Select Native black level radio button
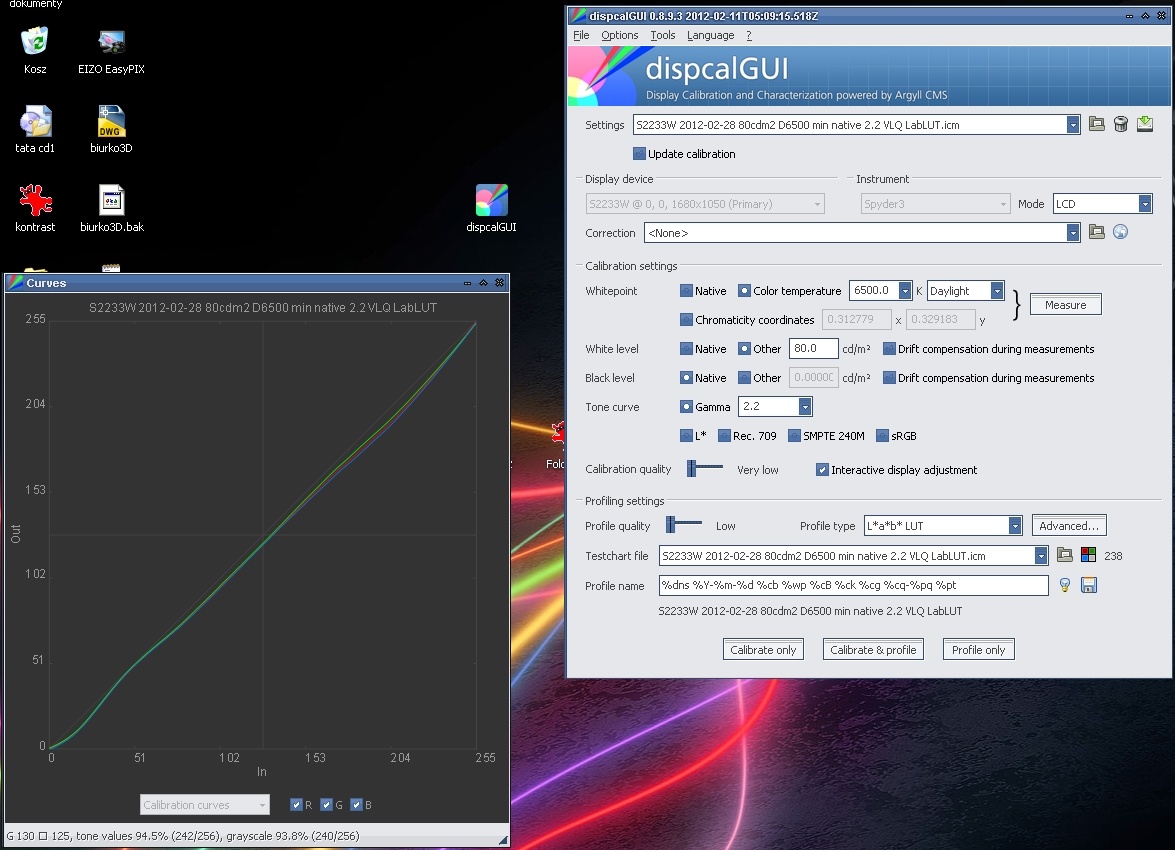 coord(686,378)
